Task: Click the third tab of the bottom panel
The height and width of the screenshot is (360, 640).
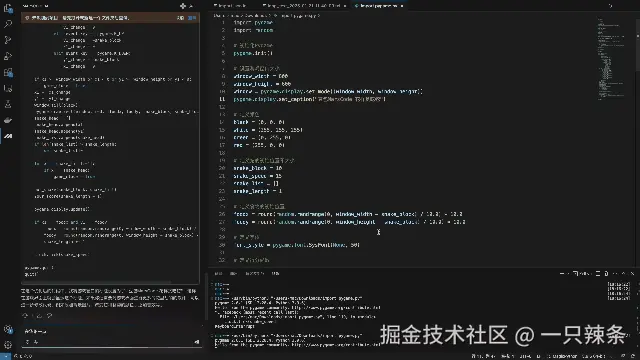Action: click(254, 273)
